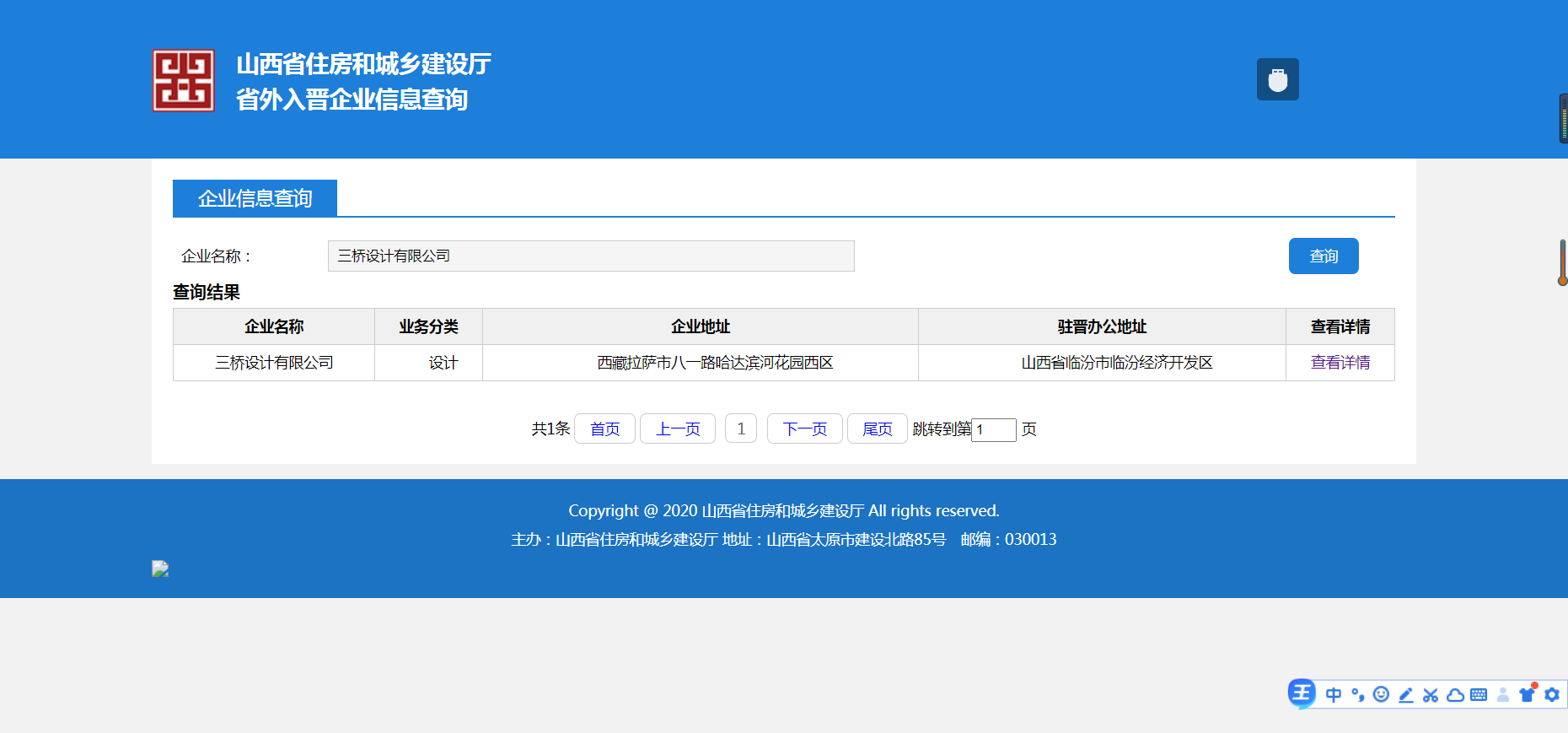Open the emoji panel smiley icon

click(x=1381, y=694)
